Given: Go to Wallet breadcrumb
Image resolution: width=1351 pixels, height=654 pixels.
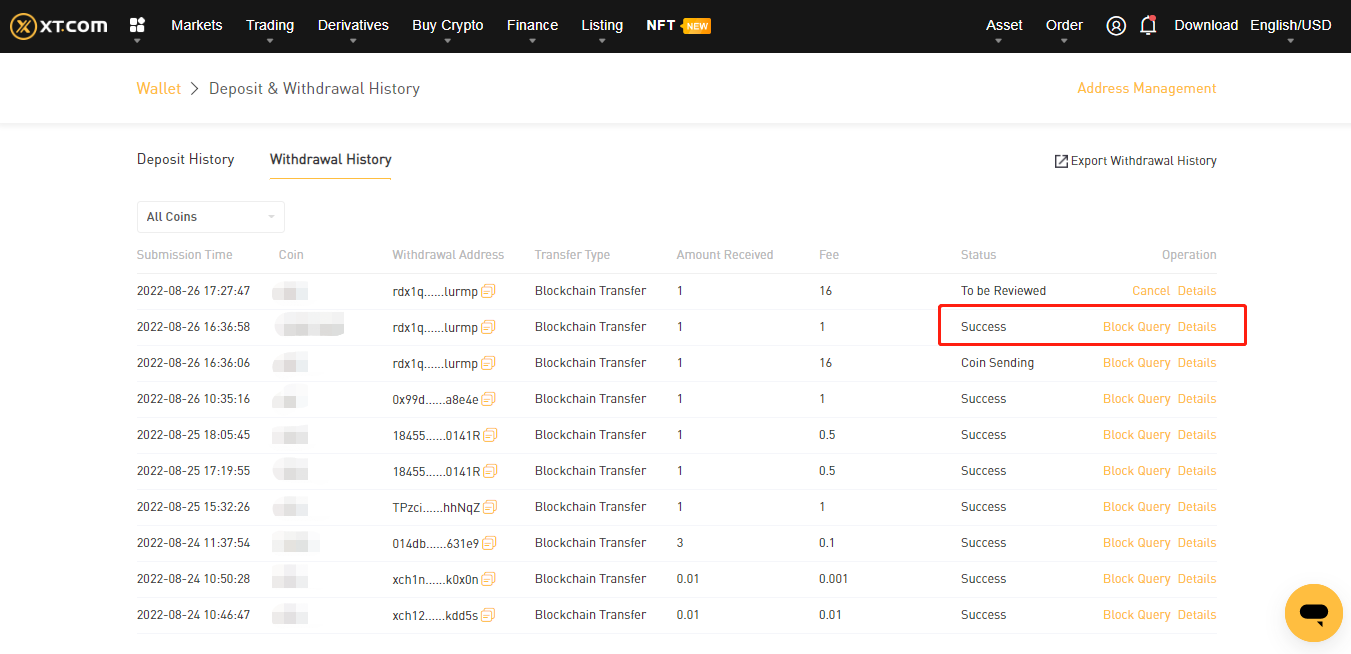Looking at the screenshot, I should tap(158, 89).
